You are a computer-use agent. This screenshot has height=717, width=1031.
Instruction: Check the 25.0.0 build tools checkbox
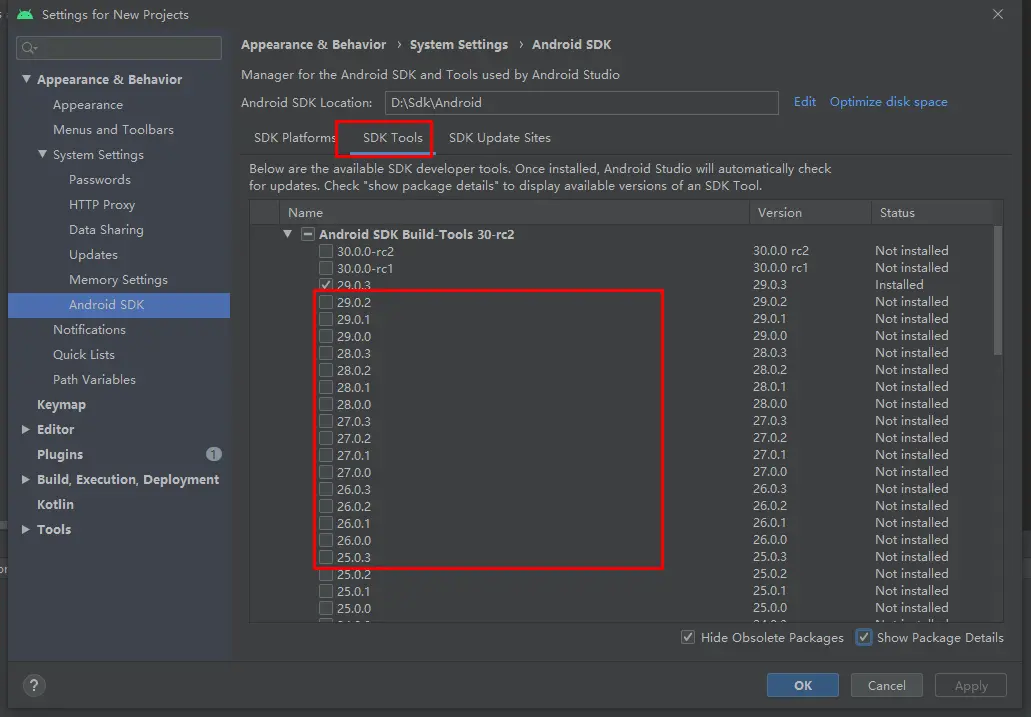pyautogui.click(x=326, y=608)
